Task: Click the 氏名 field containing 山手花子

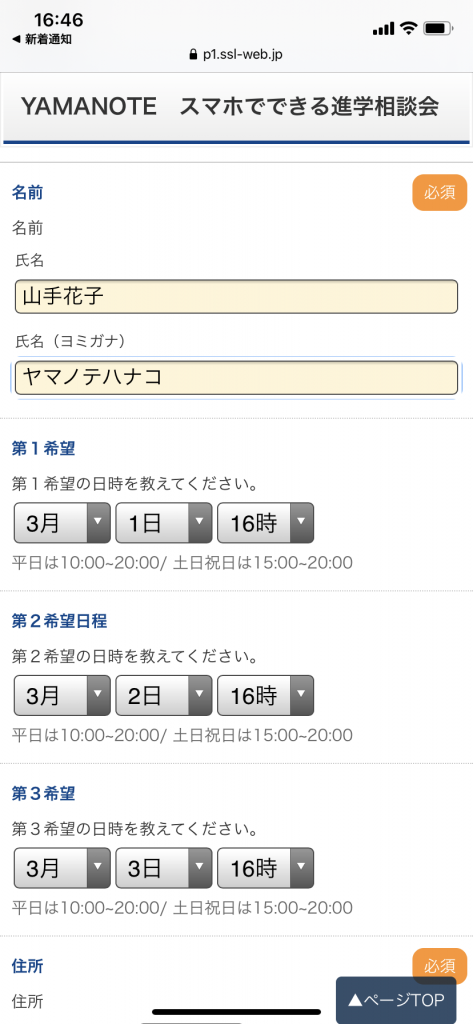Action: pyautogui.click(x=236, y=296)
